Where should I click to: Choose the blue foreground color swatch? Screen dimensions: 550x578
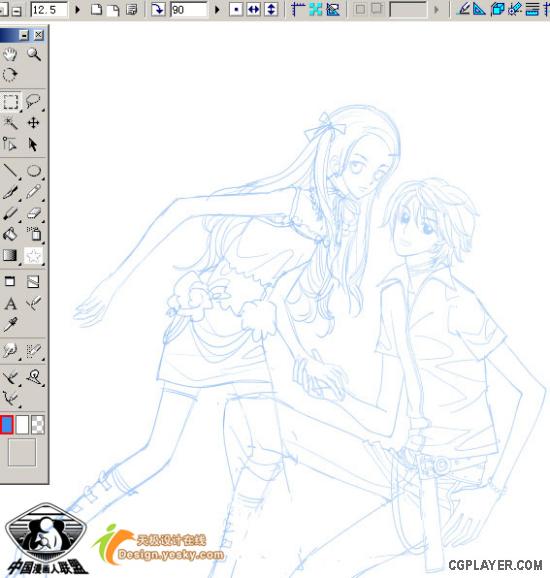7,424
